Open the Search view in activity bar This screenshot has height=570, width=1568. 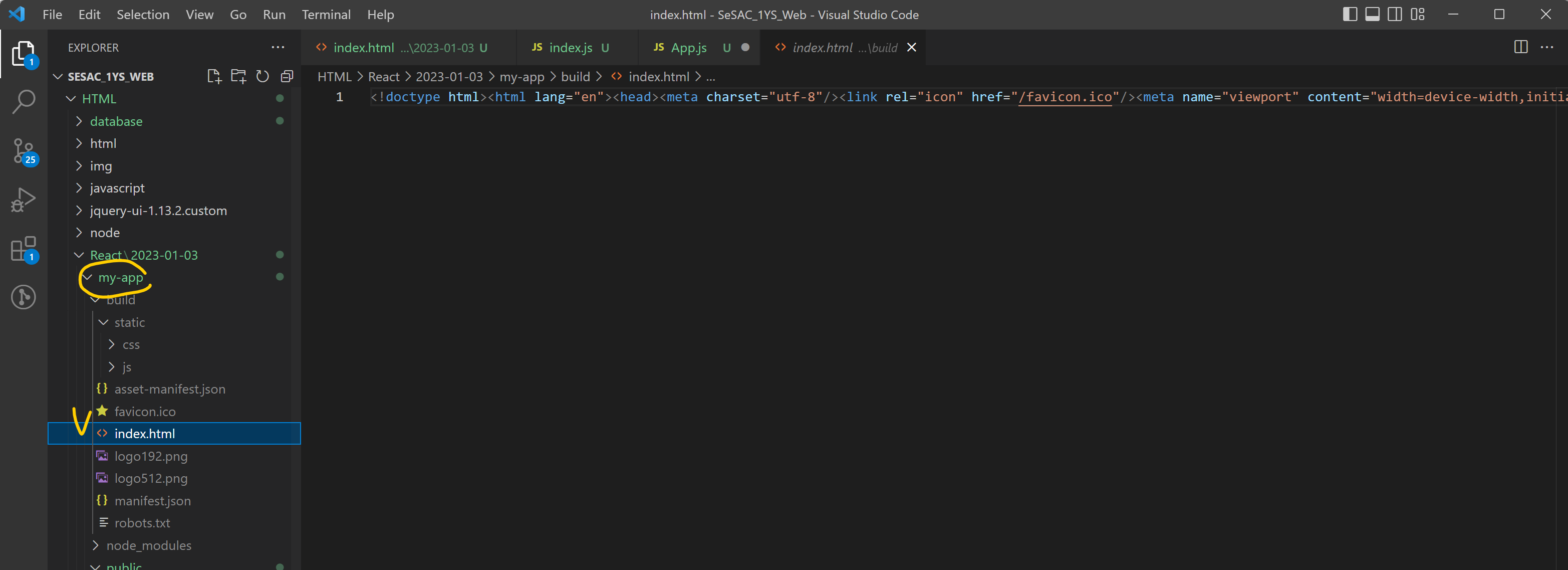click(24, 102)
